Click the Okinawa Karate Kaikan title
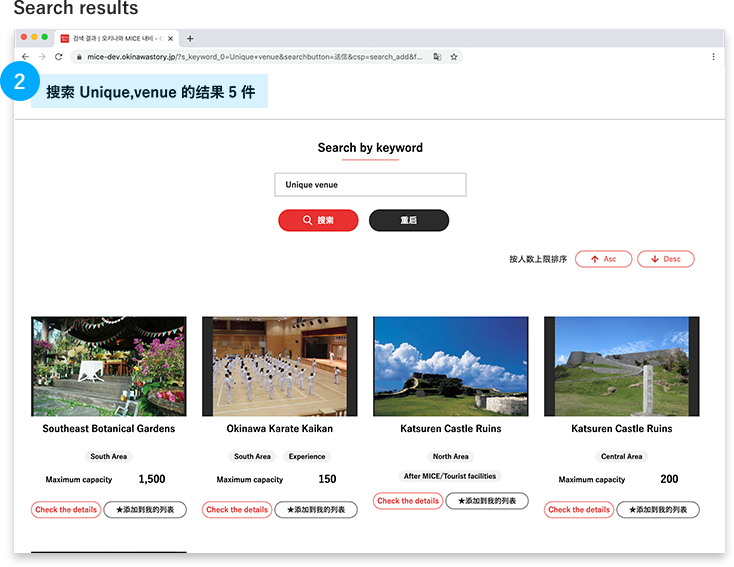This screenshot has width=734, height=567. (279, 429)
